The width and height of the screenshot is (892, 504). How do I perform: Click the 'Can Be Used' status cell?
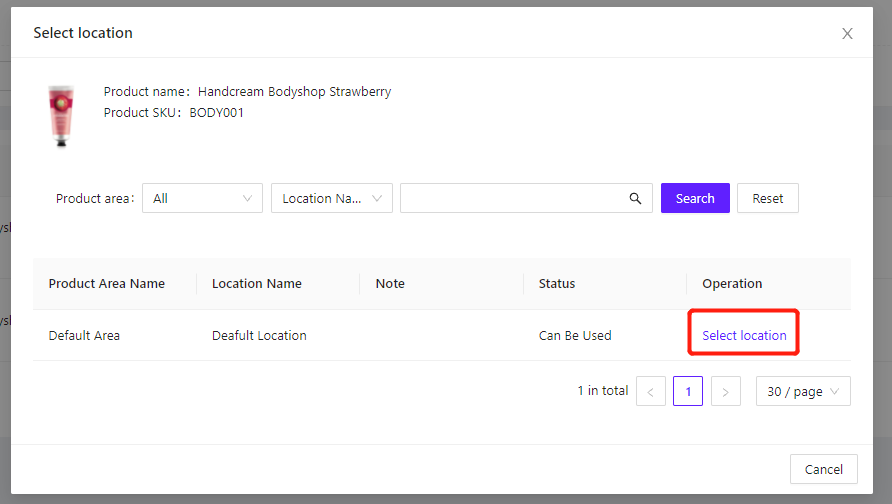pos(575,336)
